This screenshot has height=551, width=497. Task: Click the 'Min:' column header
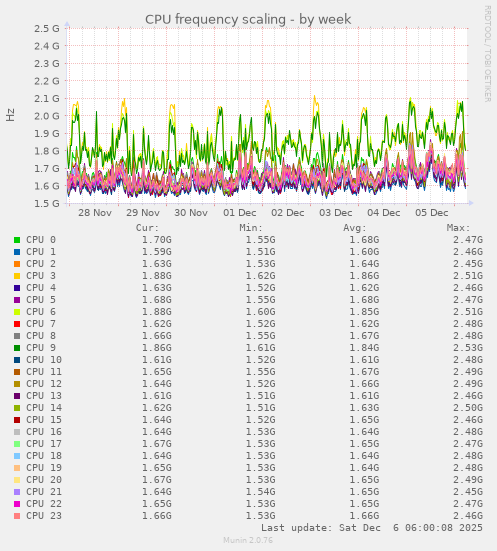[251, 228]
